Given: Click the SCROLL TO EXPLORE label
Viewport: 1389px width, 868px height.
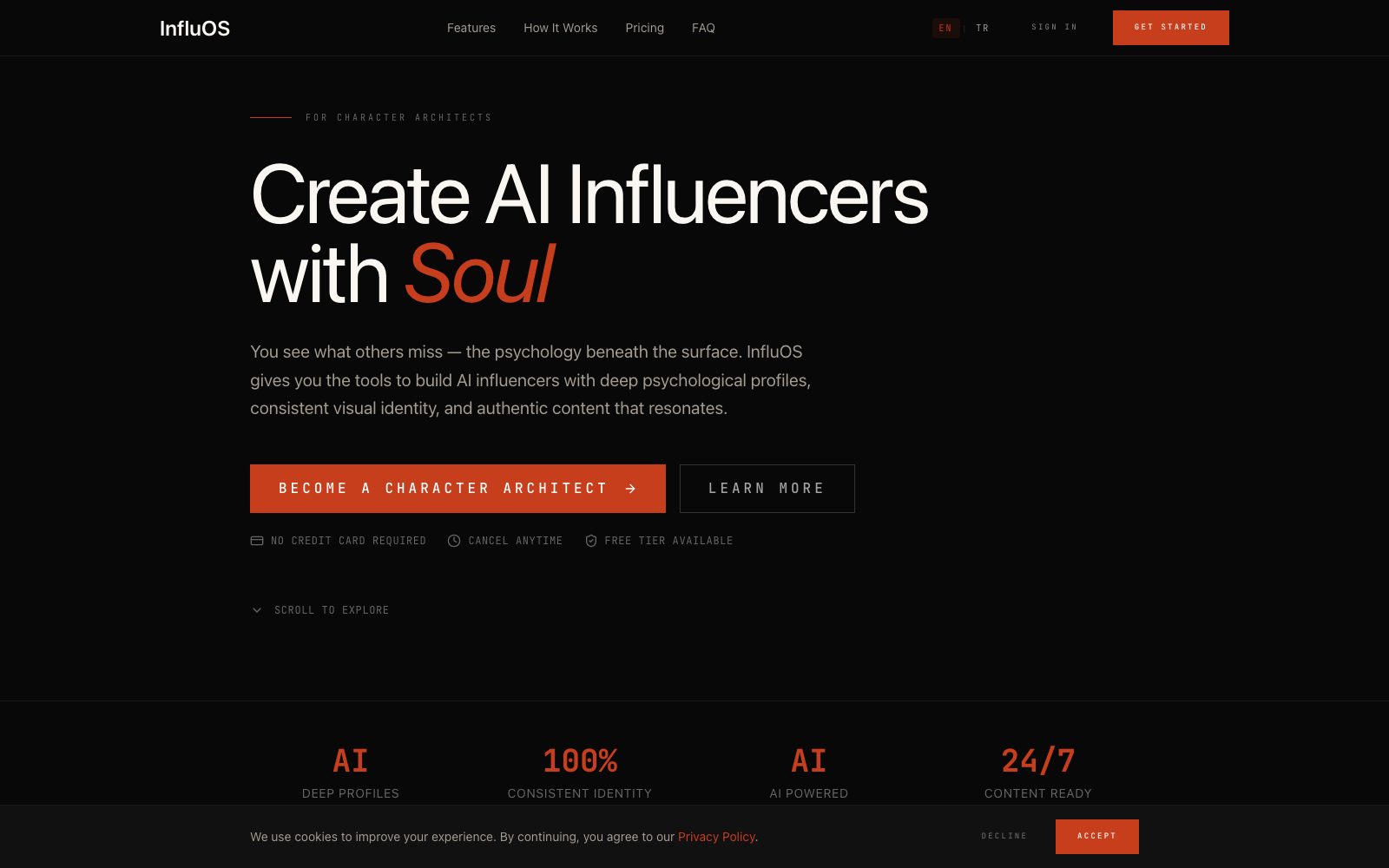Looking at the screenshot, I should coord(331,610).
